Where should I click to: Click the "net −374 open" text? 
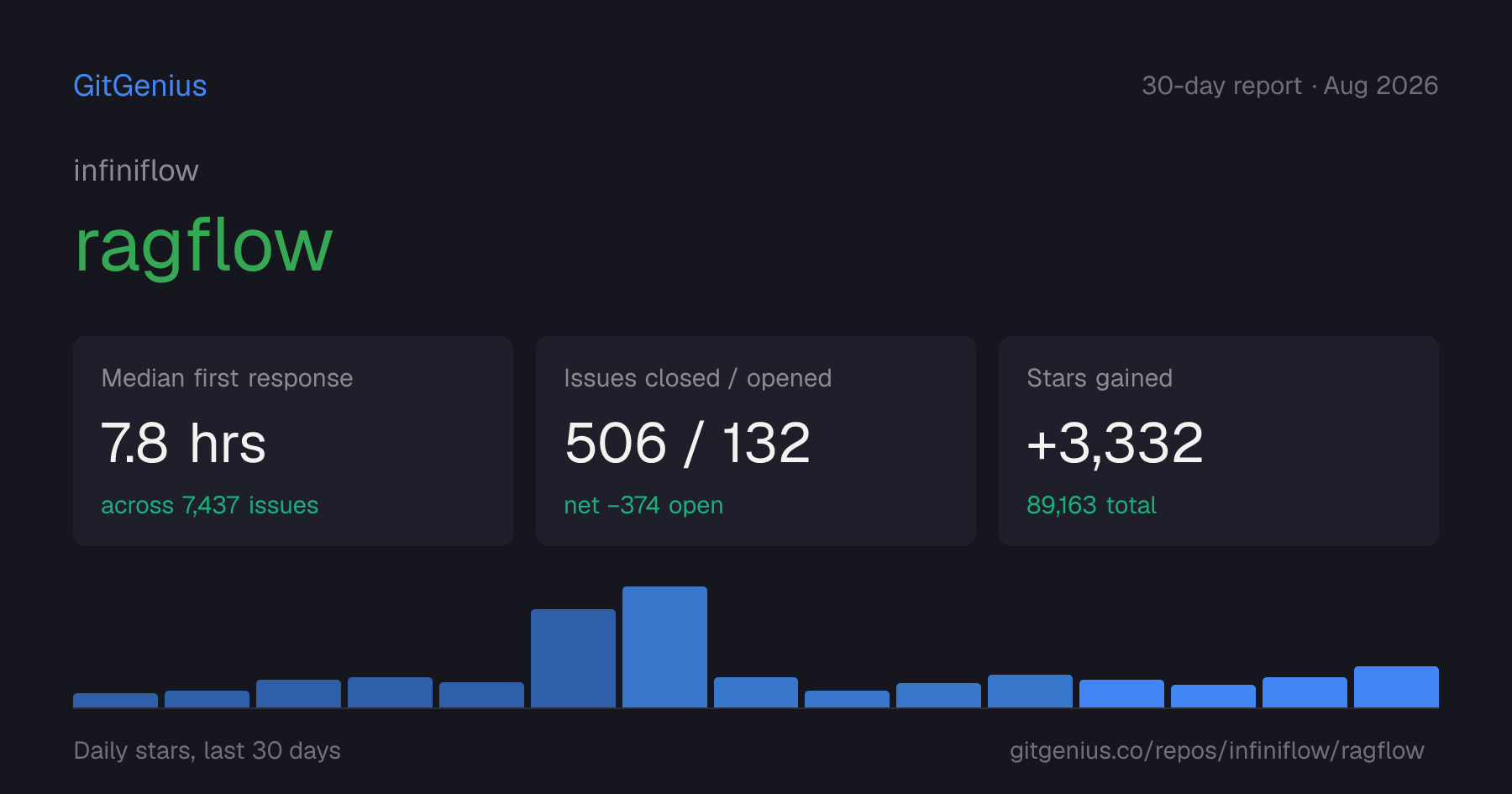[x=643, y=505]
